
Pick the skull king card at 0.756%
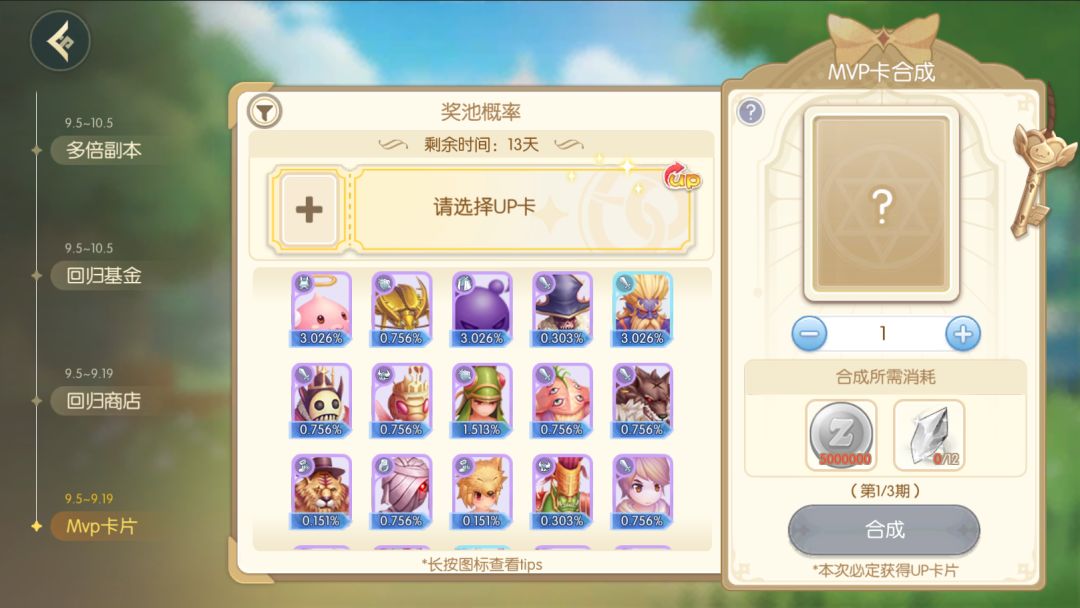[x=321, y=400]
